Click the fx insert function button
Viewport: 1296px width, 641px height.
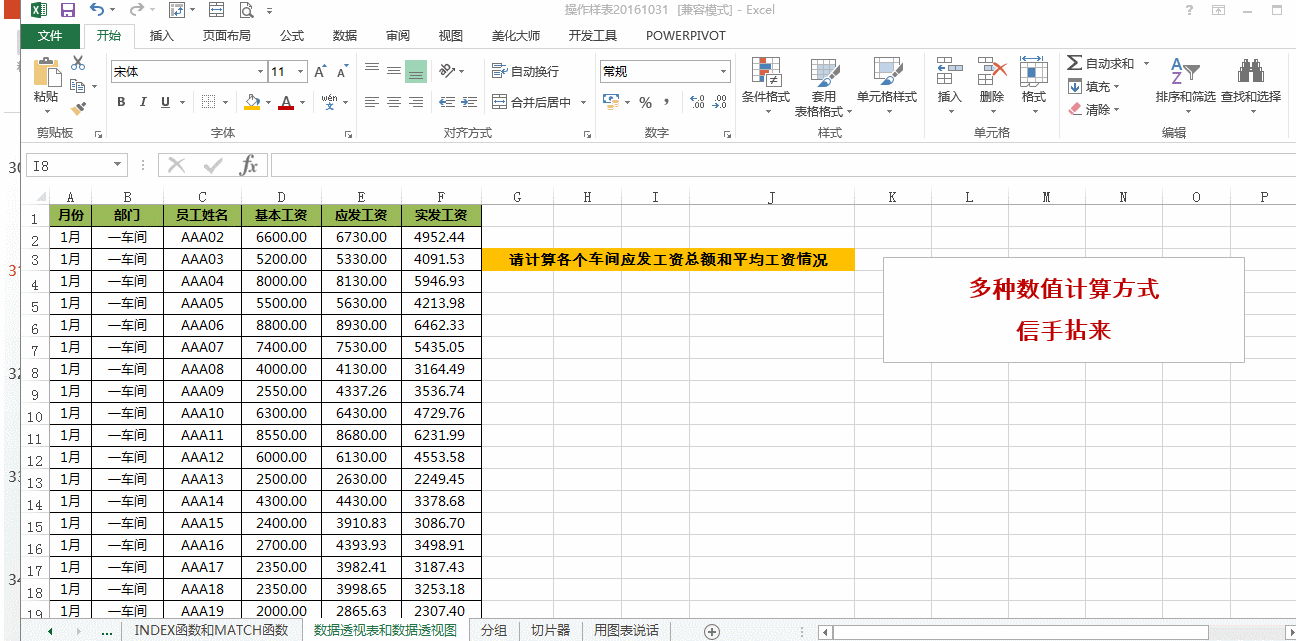tap(249, 166)
